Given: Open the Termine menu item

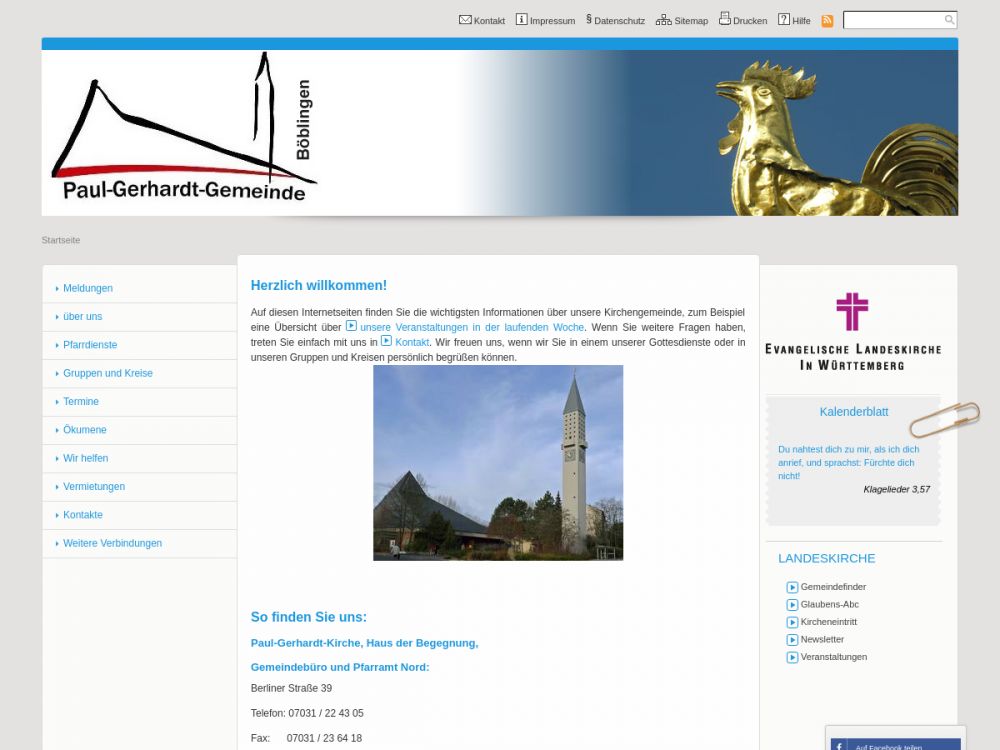Looking at the screenshot, I should (81, 402).
